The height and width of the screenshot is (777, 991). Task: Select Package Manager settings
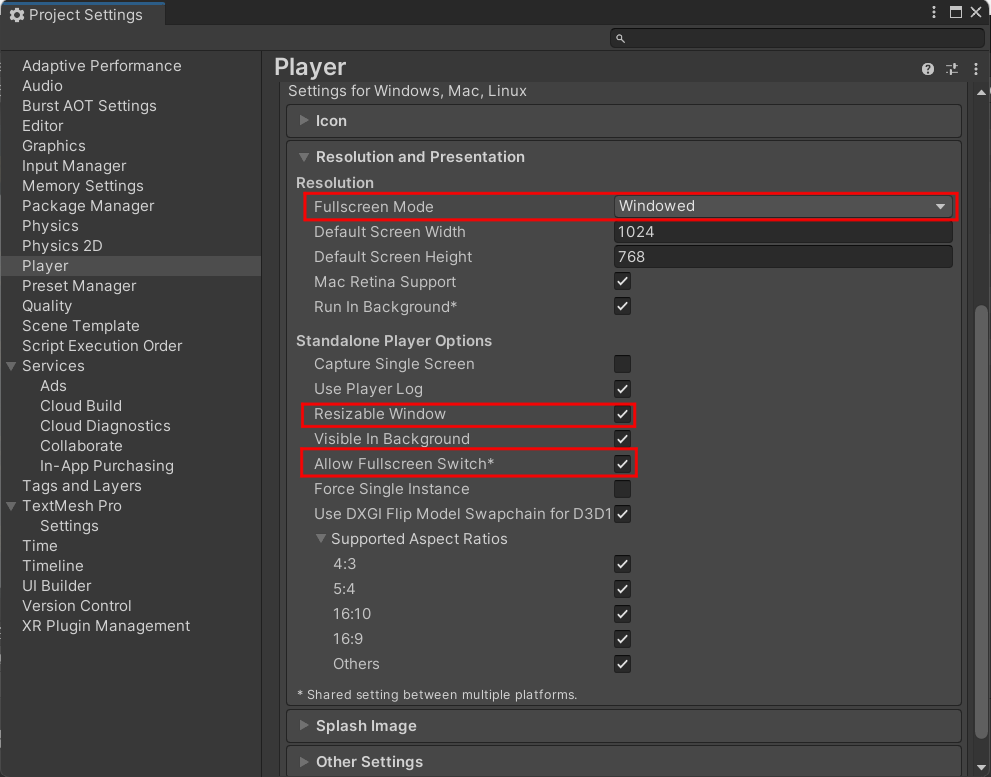pyautogui.click(x=88, y=206)
